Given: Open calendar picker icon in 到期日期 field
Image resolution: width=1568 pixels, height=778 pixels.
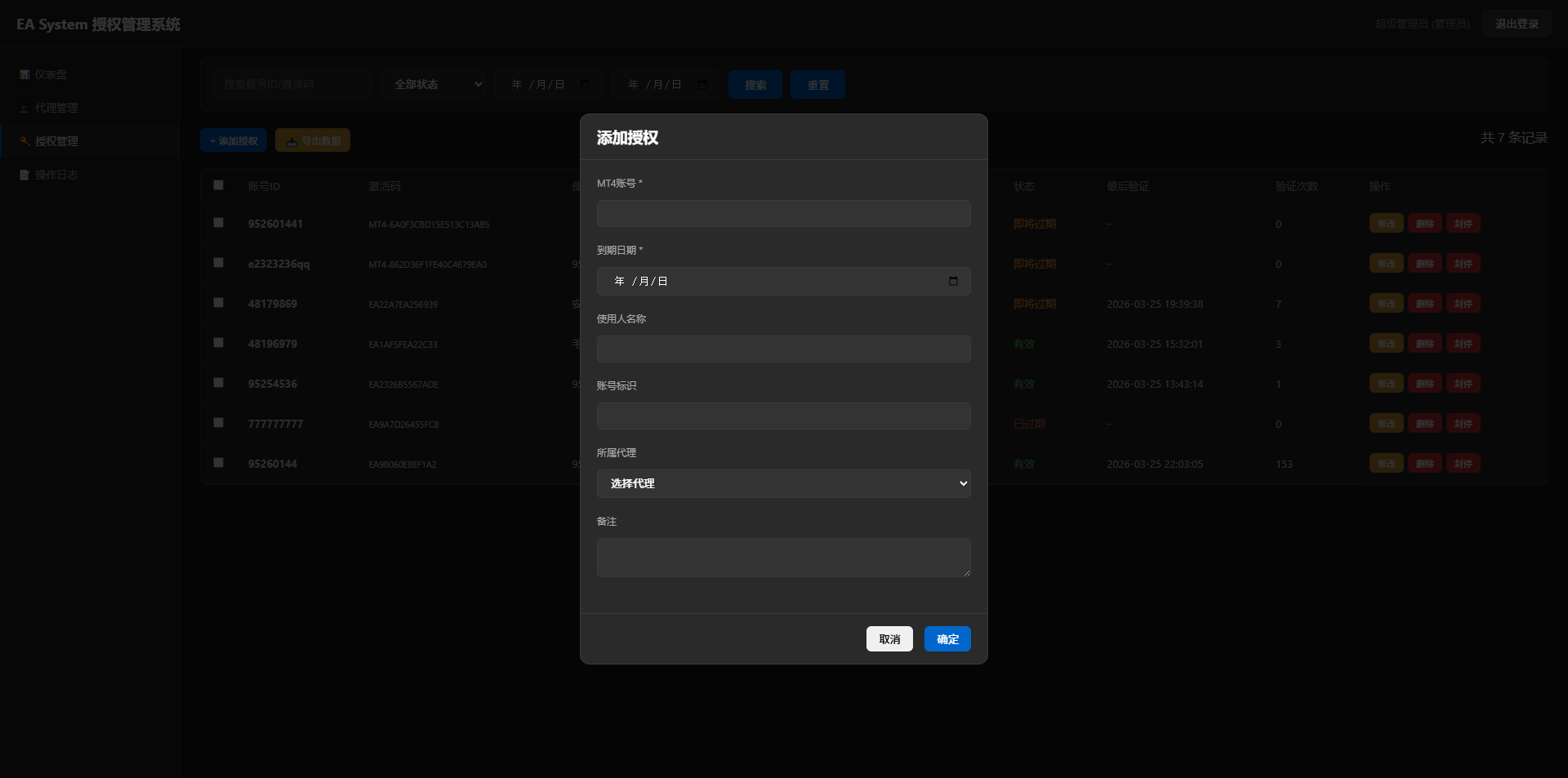Looking at the screenshot, I should tap(953, 282).
